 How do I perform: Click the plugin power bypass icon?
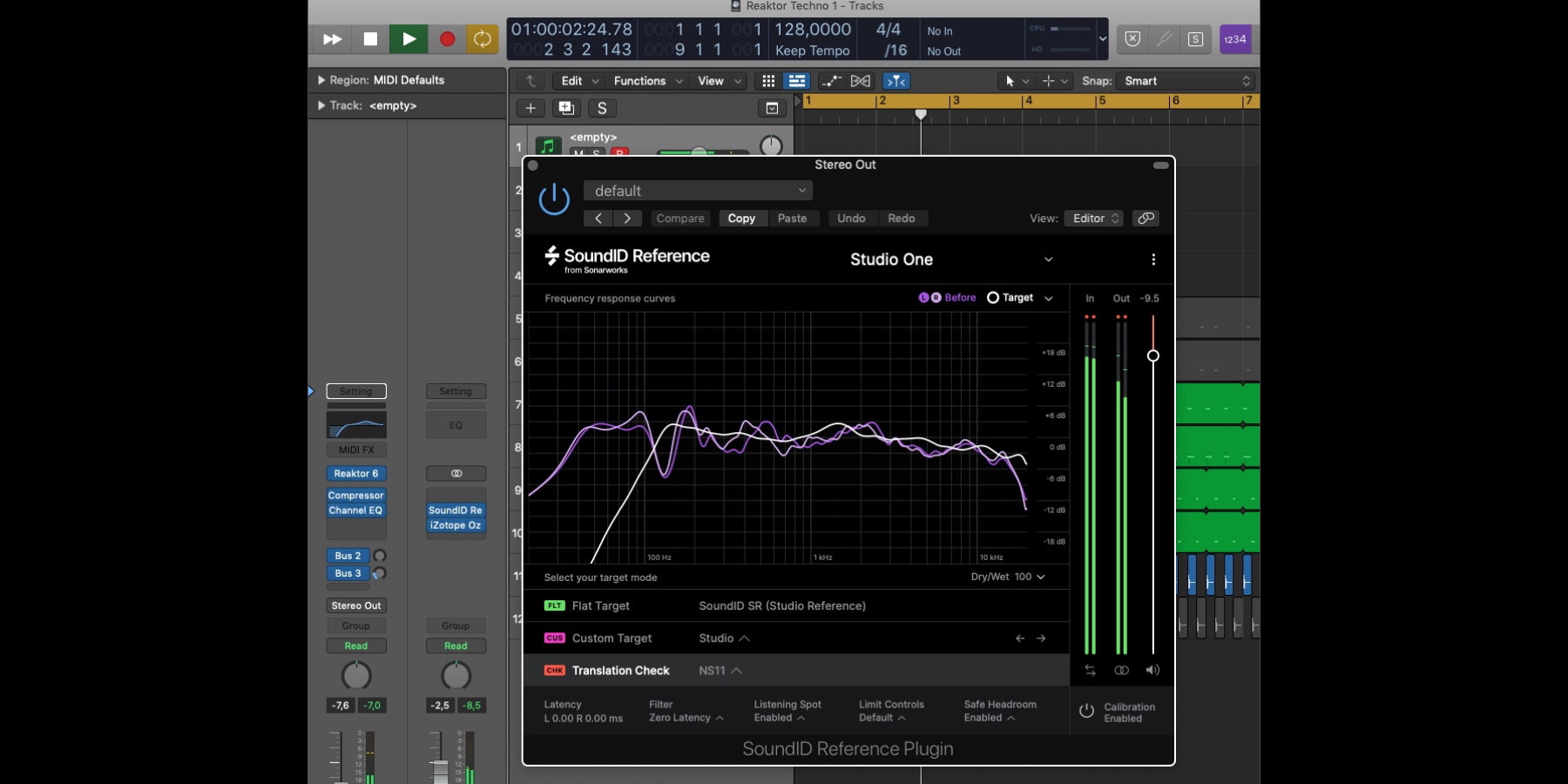click(x=554, y=199)
